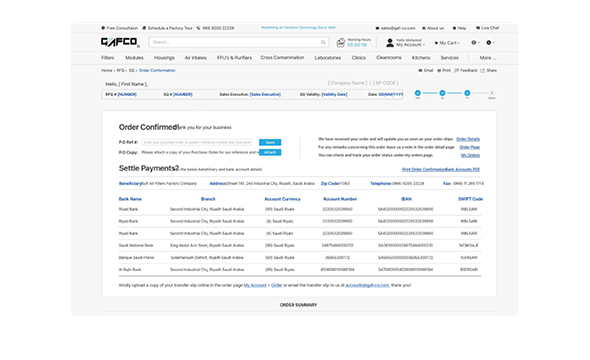The width and height of the screenshot is (590, 360).
Task: Click the Account Number column header
Action: (x=340, y=199)
